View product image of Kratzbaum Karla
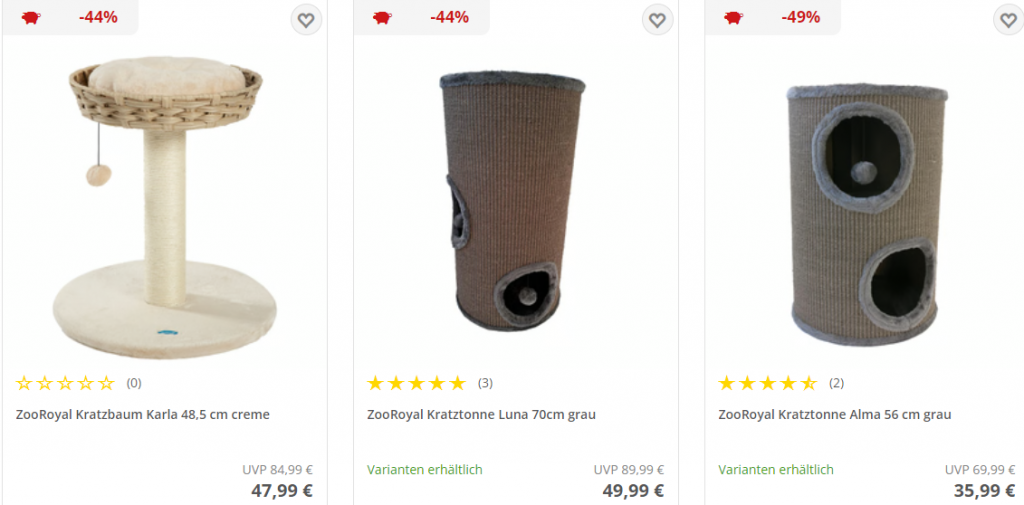The image size is (1024, 505). click(165, 207)
